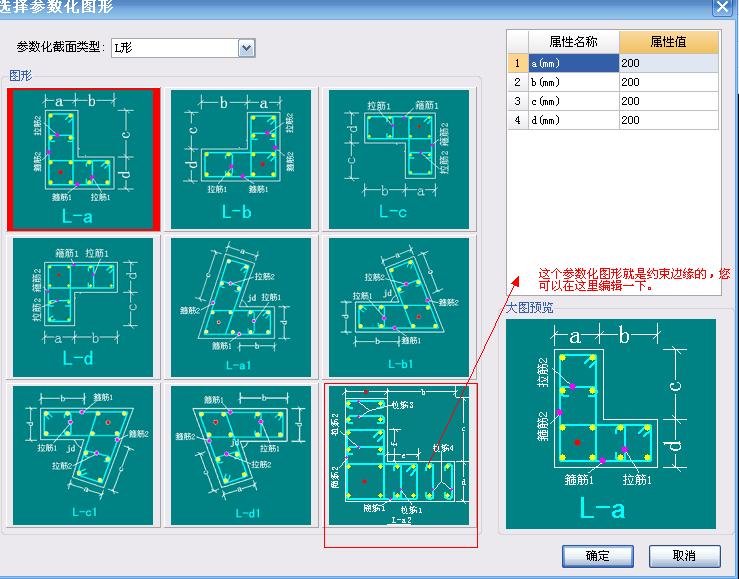The width and height of the screenshot is (739, 579).
Task: Click the L形 section type combo box
Action: (x=183, y=48)
